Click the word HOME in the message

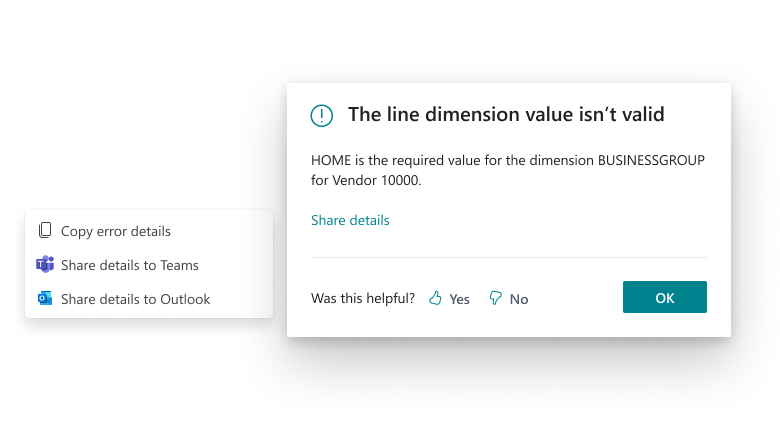(331, 161)
